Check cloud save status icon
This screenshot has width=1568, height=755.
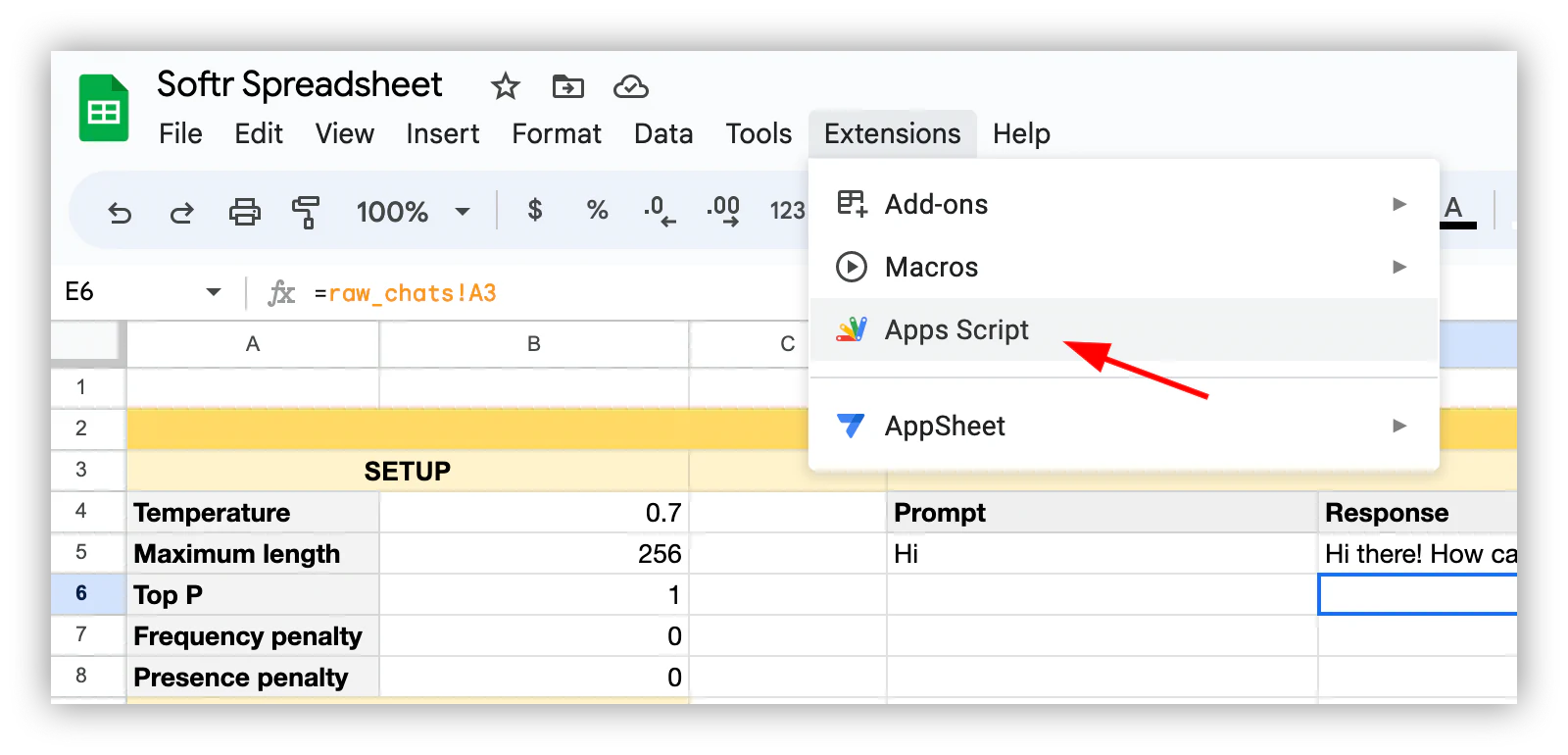click(631, 86)
